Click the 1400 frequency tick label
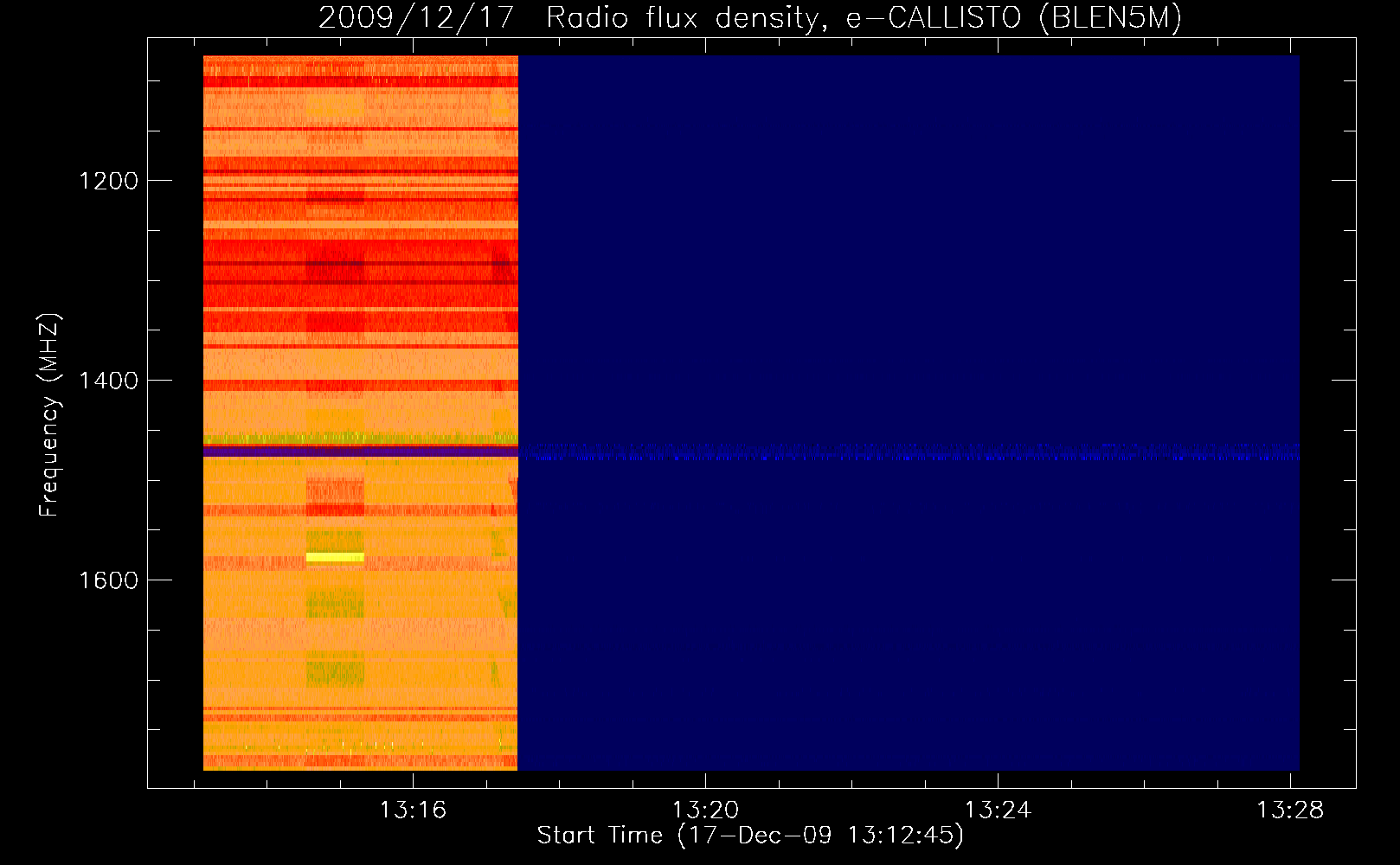The image size is (1400, 865). point(108,381)
